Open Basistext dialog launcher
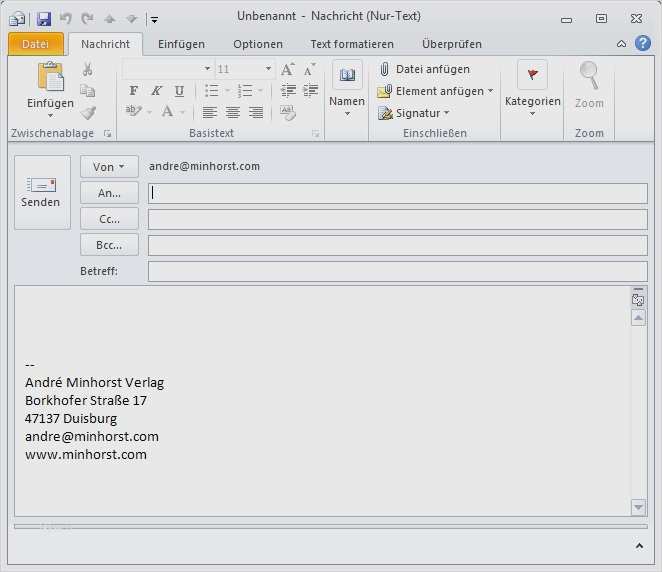 (315, 133)
